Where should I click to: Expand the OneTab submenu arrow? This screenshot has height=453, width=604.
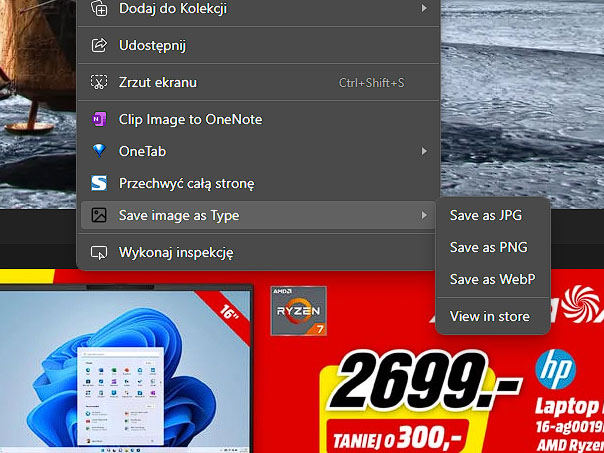[424, 151]
